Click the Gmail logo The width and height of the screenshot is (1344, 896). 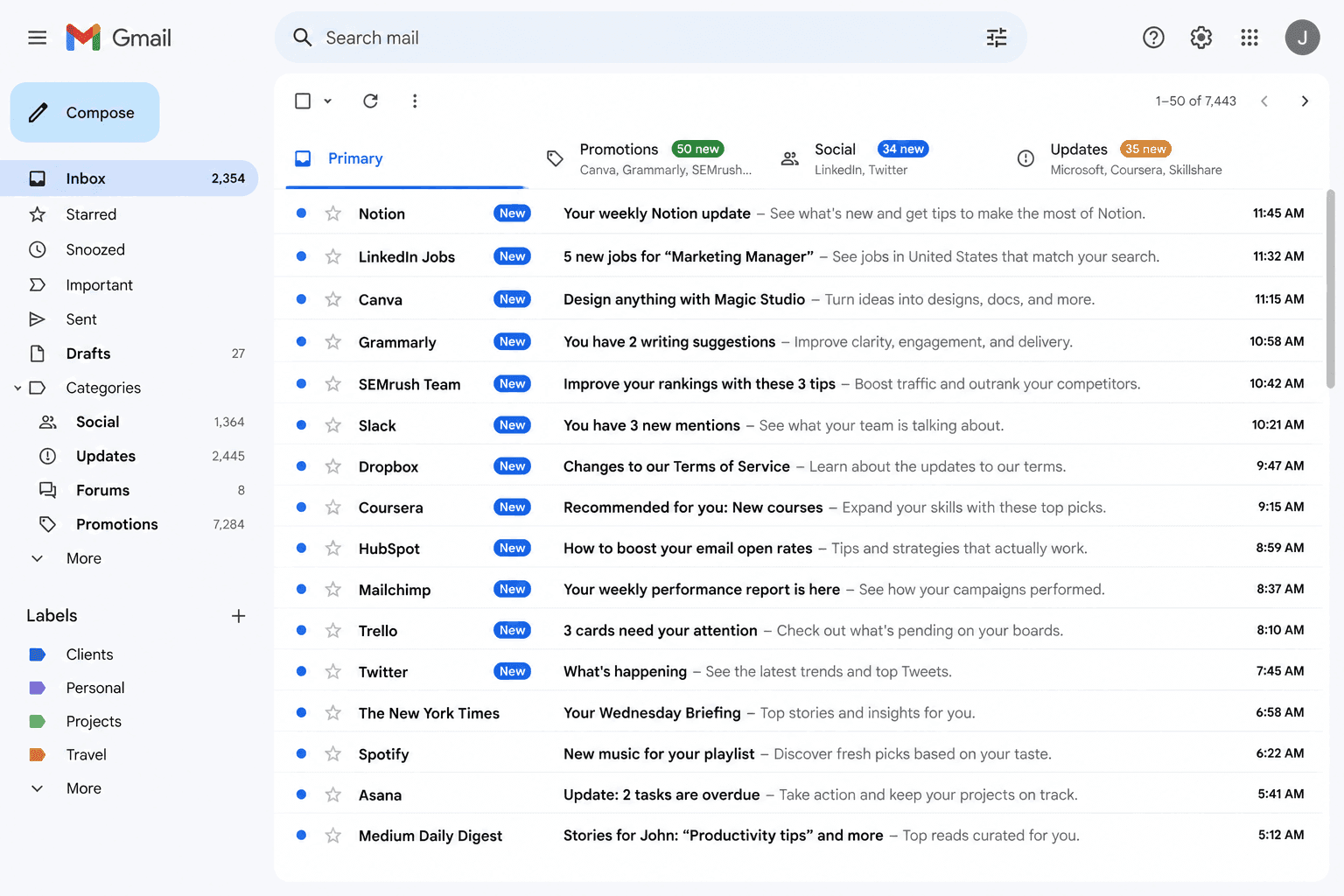(119, 38)
